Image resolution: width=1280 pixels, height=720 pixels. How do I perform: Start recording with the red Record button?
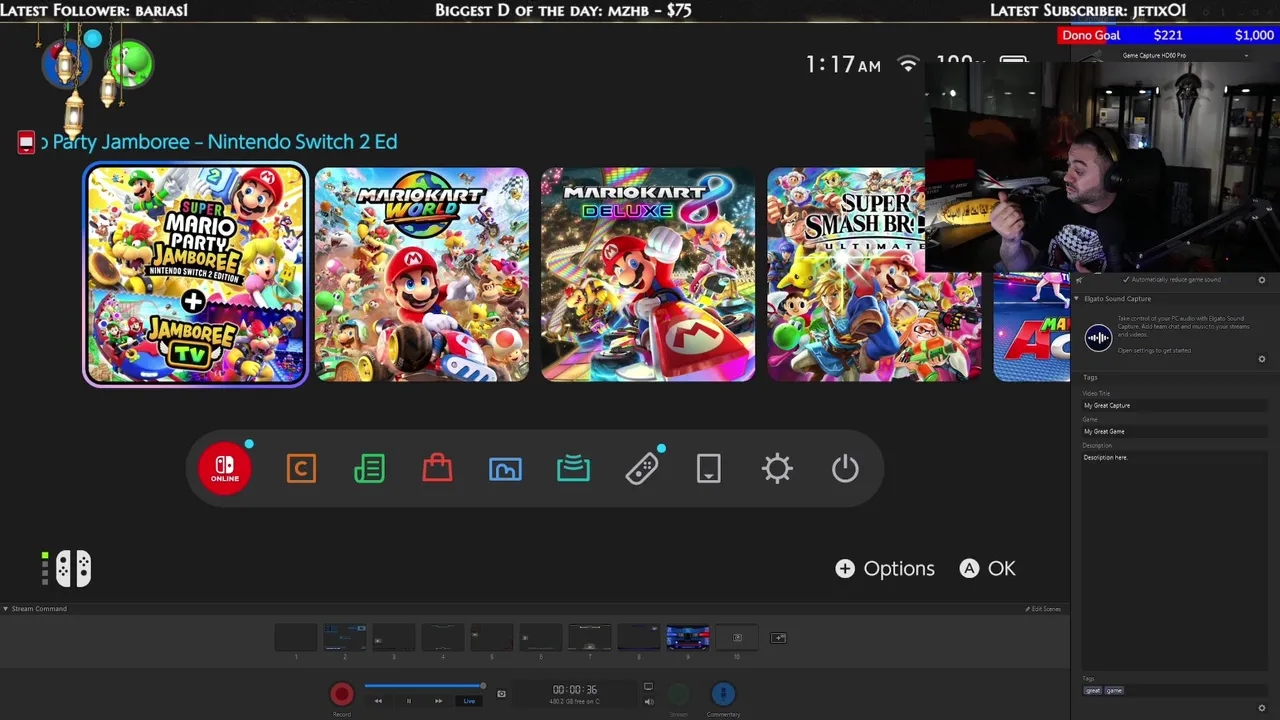click(x=342, y=694)
